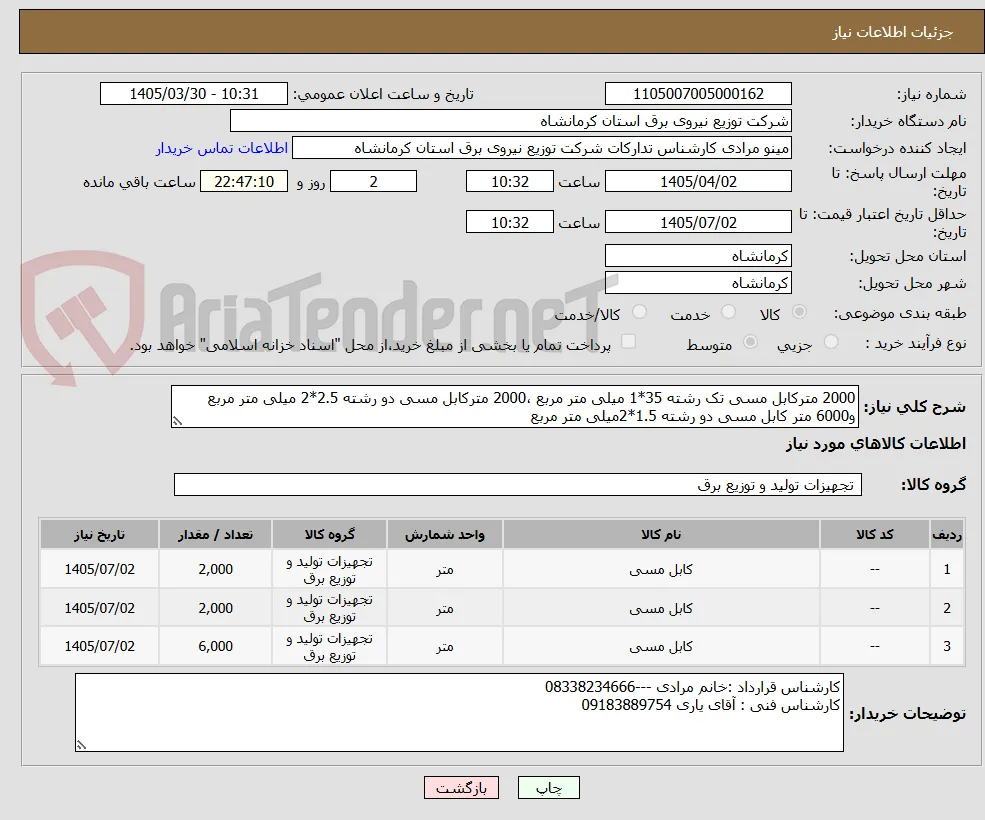Screen dimensions: 985x820
Task: Click the واحد شمارش column header
Action: pyautogui.click(x=445, y=535)
